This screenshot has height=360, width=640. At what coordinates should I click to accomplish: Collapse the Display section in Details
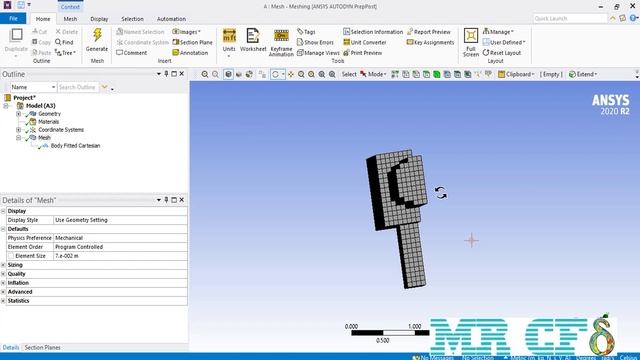pyautogui.click(x=3, y=211)
